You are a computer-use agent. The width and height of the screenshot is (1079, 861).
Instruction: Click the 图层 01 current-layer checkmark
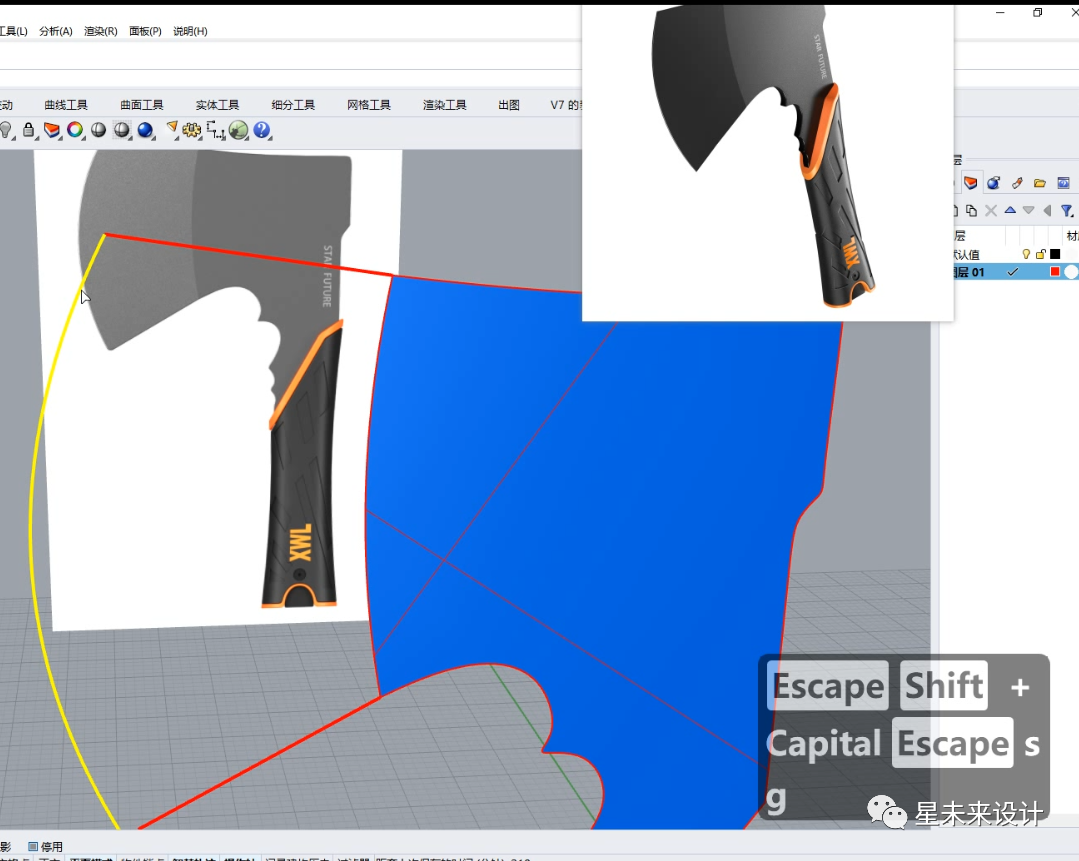click(1012, 272)
